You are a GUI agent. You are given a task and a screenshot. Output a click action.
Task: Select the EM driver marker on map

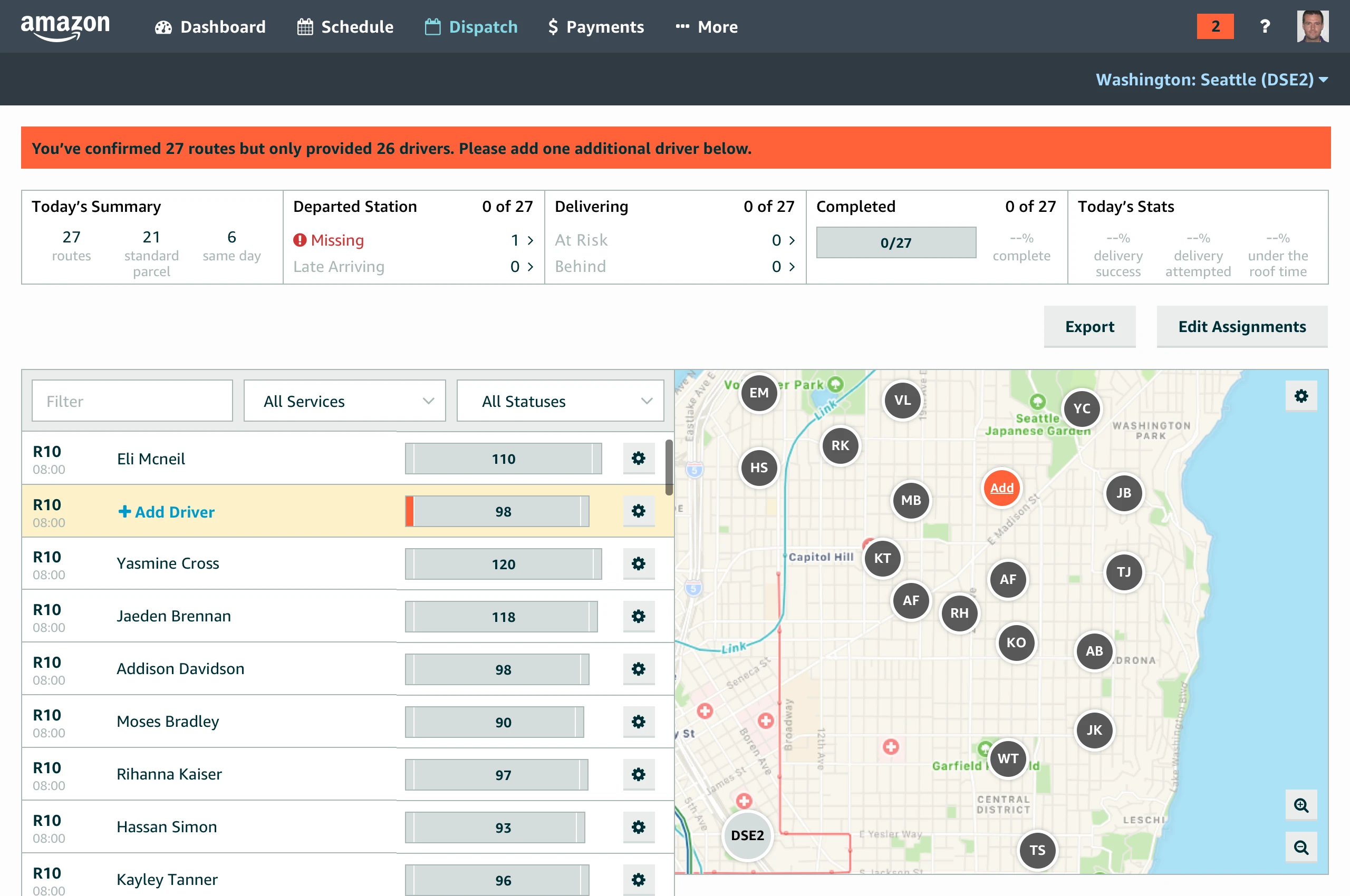pos(759,393)
